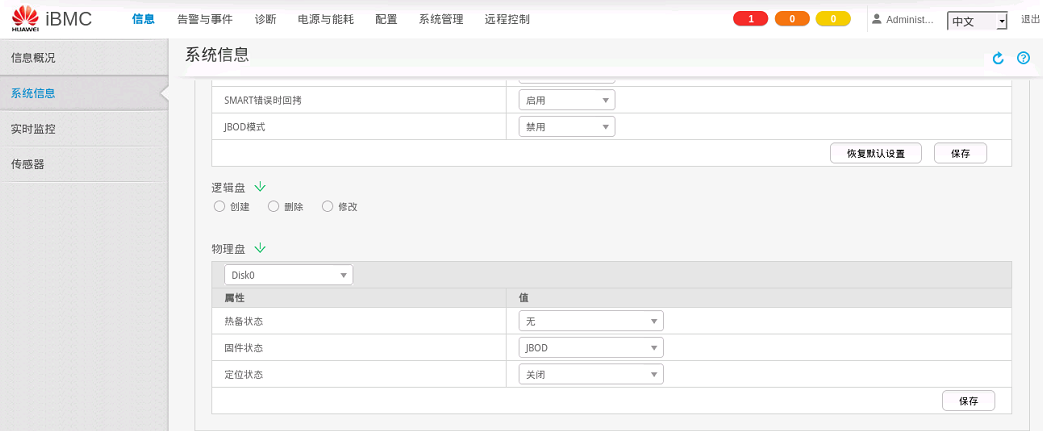Viewport: 1043px width, 431px height.
Task: Click the orange major alarm counter badge
Action: pyautogui.click(x=792, y=19)
